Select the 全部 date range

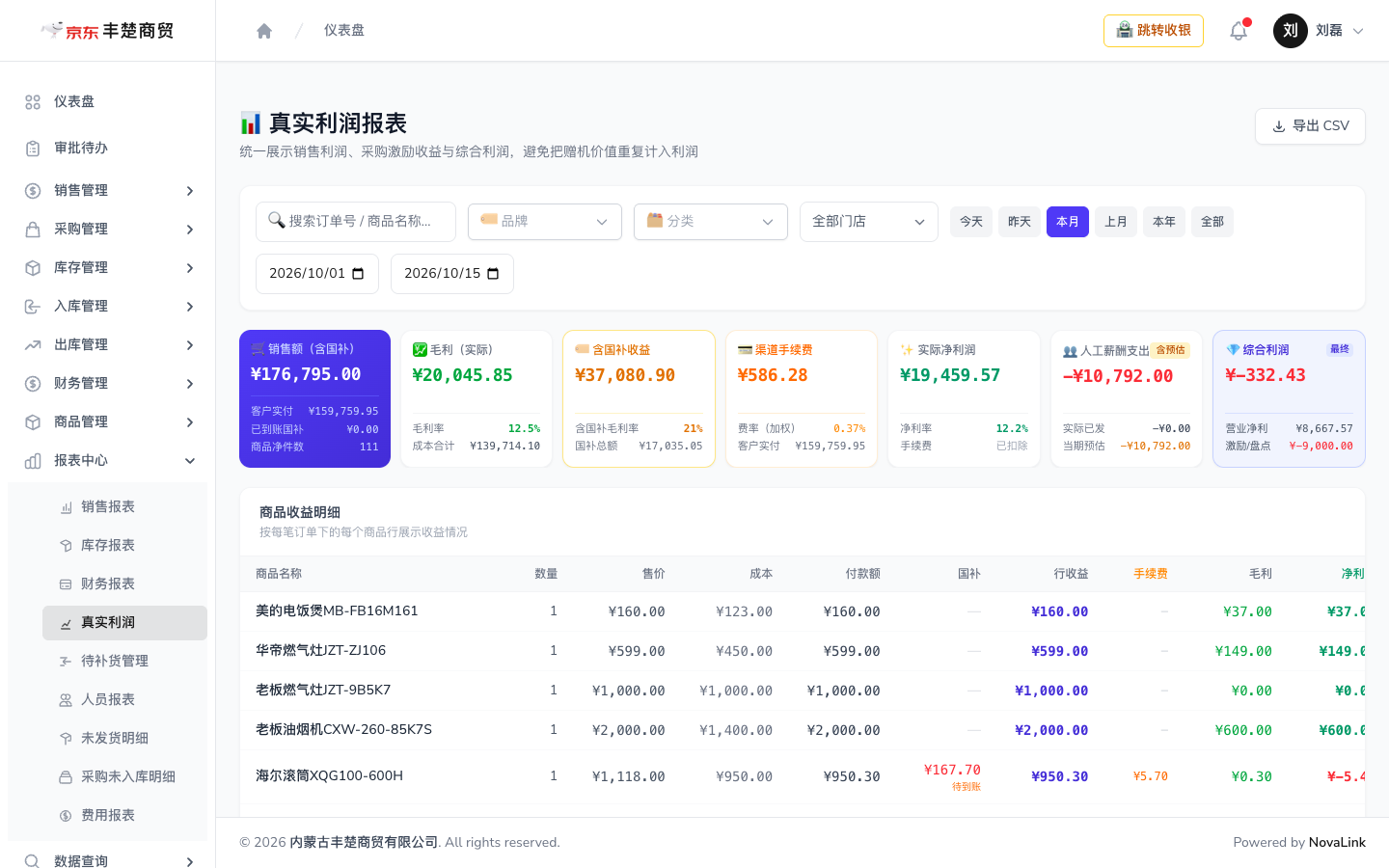click(x=1212, y=222)
